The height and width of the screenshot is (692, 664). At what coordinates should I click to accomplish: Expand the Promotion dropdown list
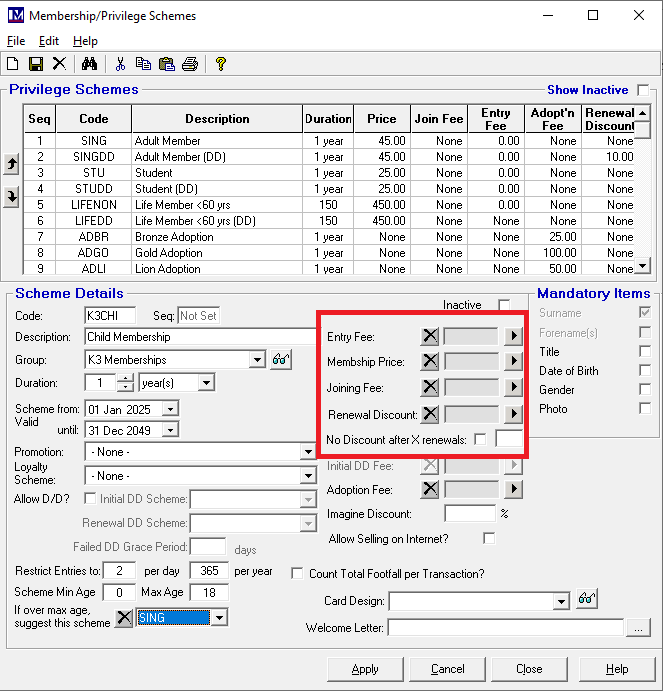pyautogui.click(x=308, y=452)
